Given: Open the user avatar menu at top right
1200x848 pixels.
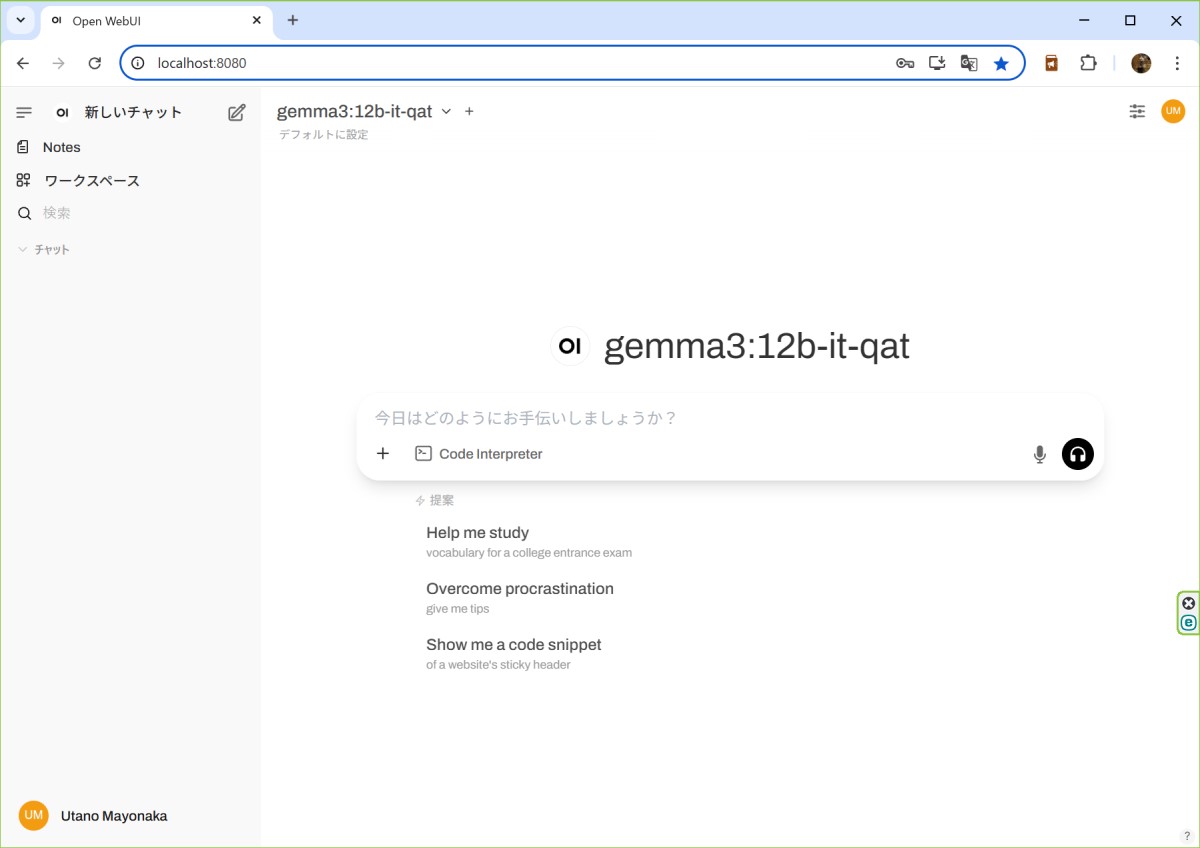Looking at the screenshot, I should pyautogui.click(x=1173, y=111).
